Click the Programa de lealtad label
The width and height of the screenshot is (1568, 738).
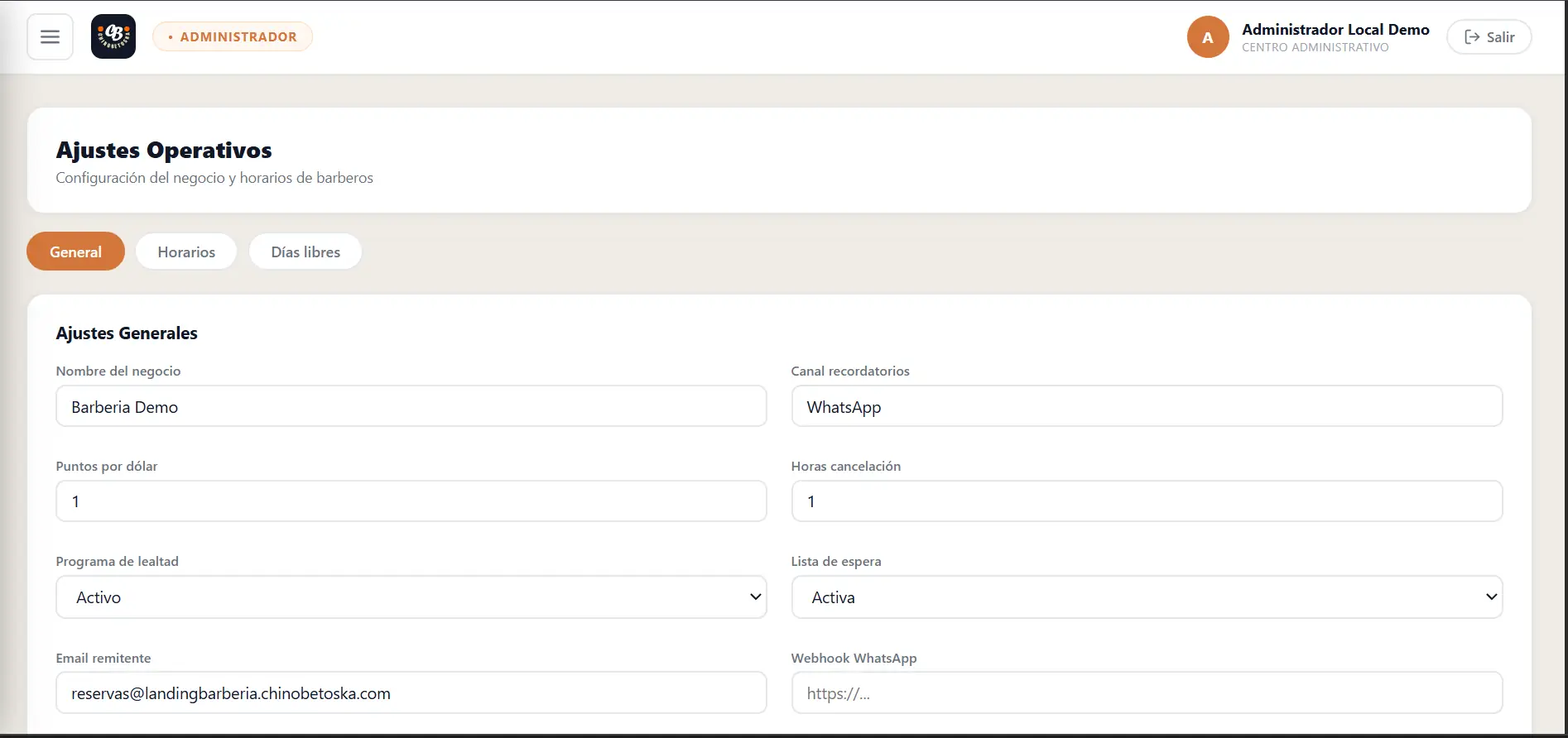point(117,561)
